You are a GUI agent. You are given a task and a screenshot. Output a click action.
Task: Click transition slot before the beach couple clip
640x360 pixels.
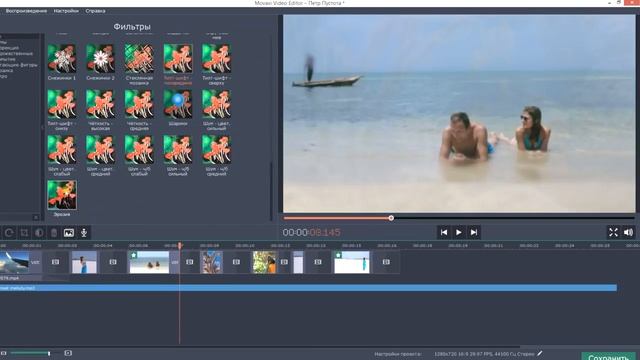point(113,262)
